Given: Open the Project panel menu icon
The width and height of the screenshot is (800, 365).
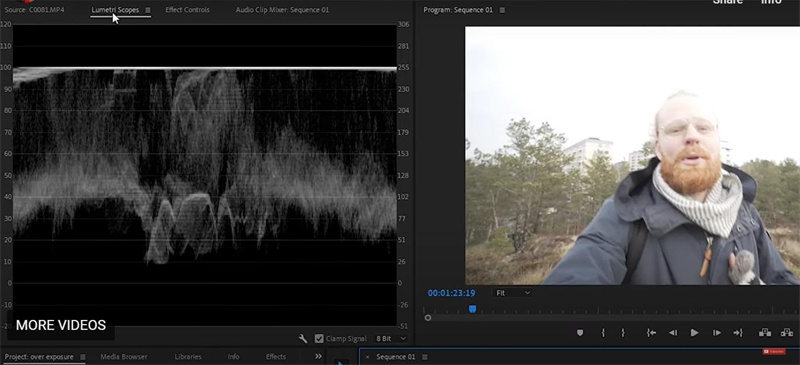Looking at the screenshot, I should [x=83, y=356].
